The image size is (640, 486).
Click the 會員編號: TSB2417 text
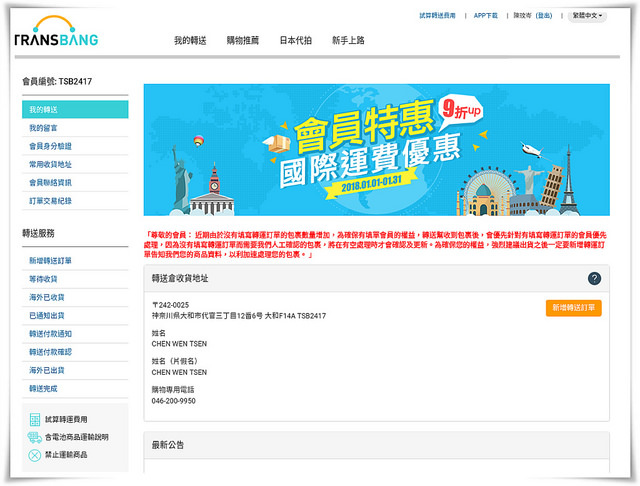[x=57, y=81]
